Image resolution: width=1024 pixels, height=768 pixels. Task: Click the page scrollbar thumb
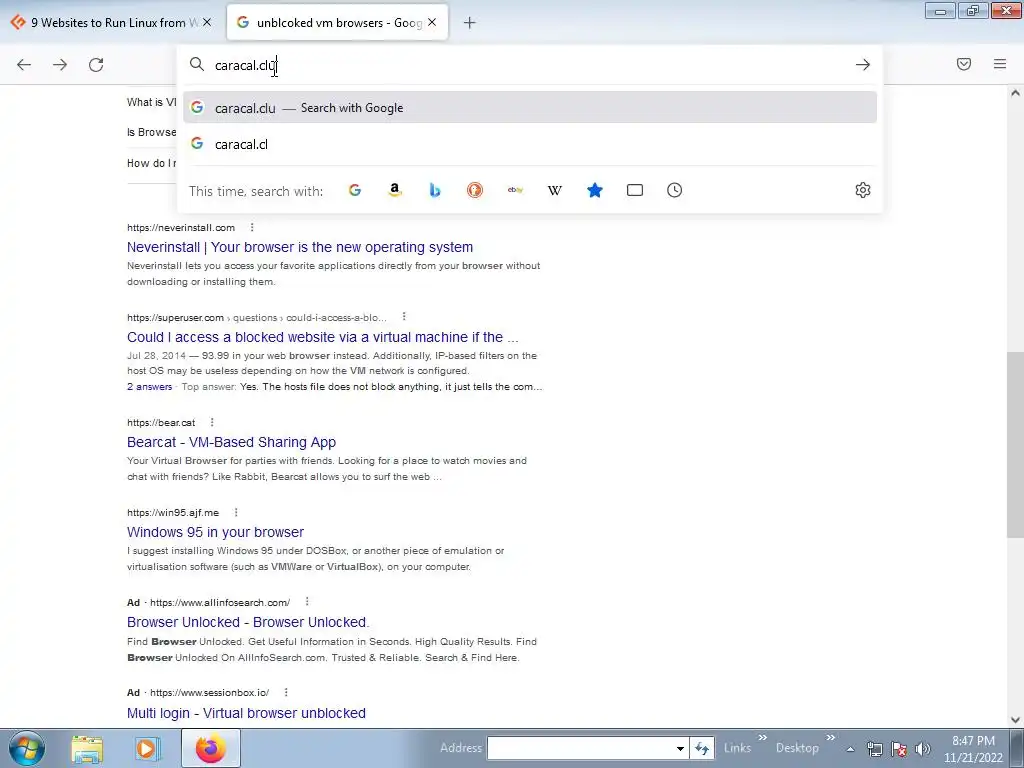(x=1015, y=443)
